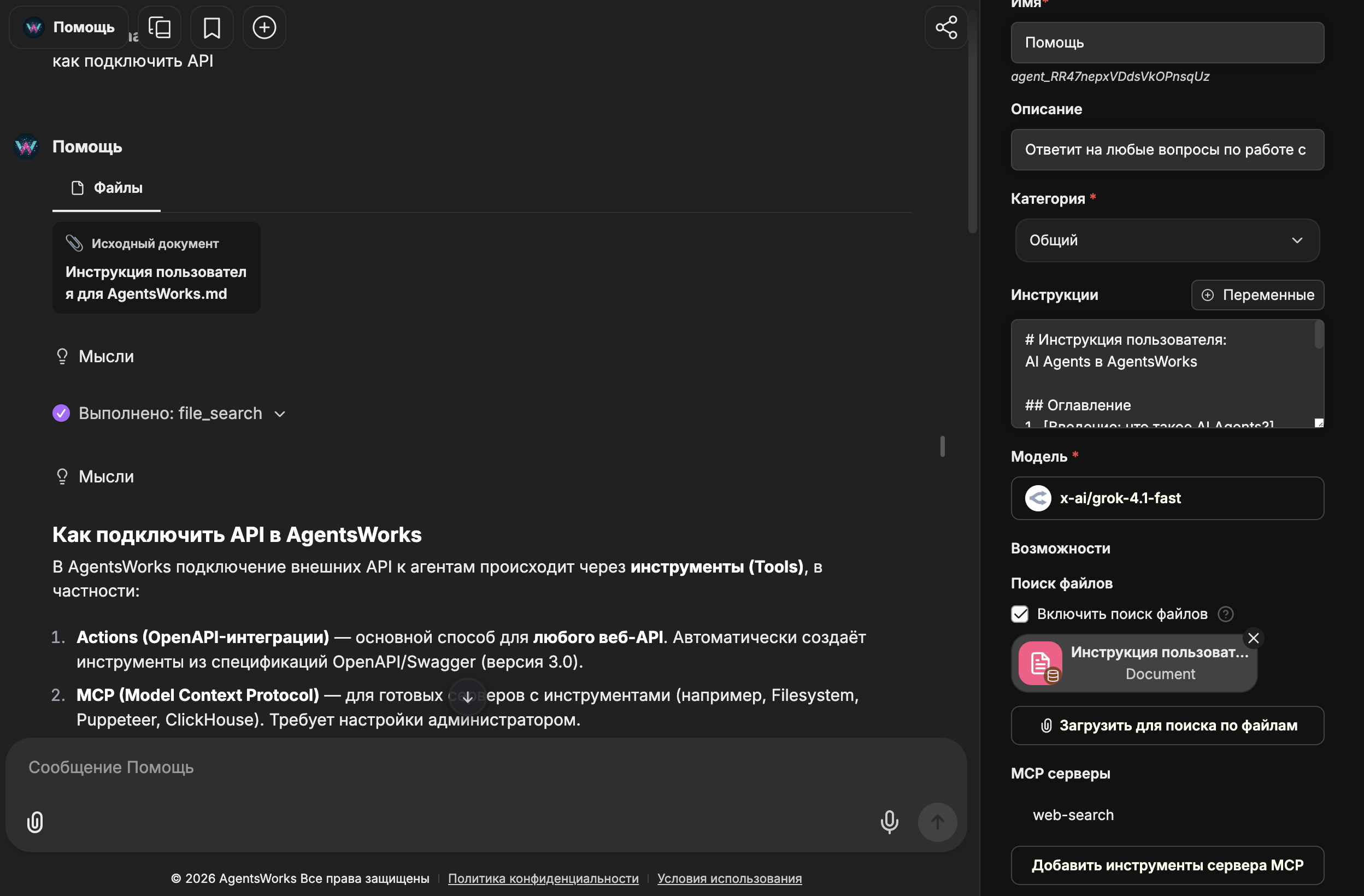The image size is (1364, 896).
Task: Click the paperclip attach file icon
Action: click(35, 822)
